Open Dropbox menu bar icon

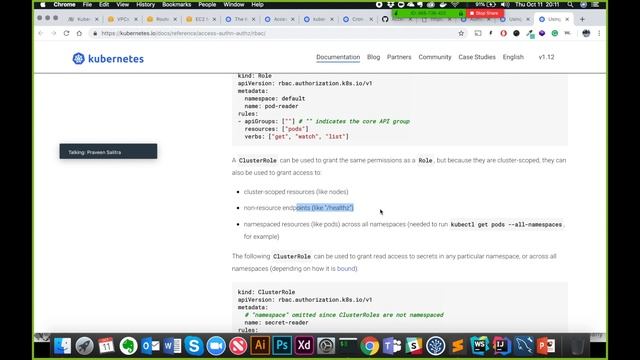(x=391, y=4)
